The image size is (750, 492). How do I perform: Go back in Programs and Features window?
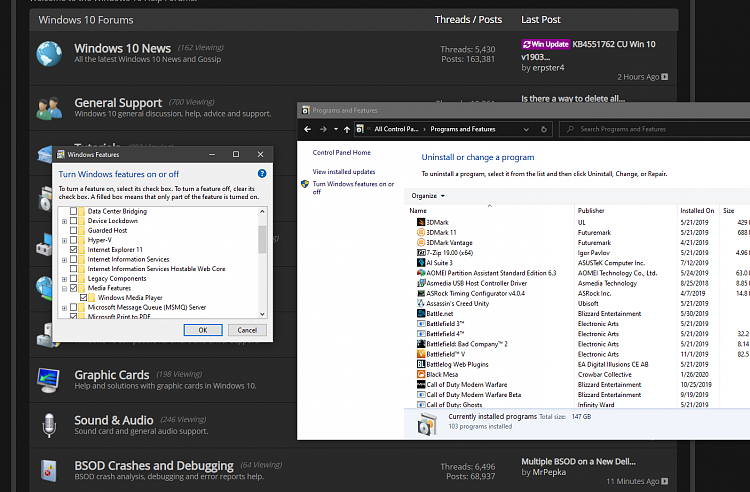point(308,129)
